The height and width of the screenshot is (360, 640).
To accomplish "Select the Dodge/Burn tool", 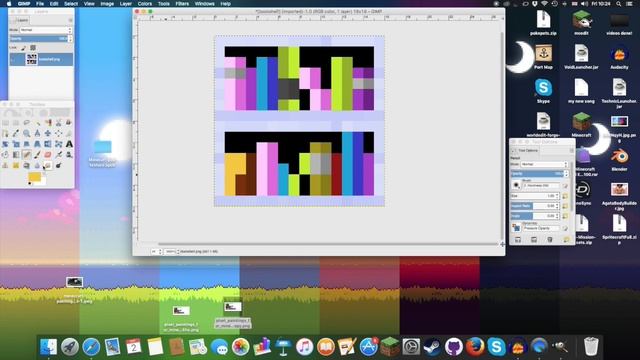I will pyautogui.click(x=58, y=165).
